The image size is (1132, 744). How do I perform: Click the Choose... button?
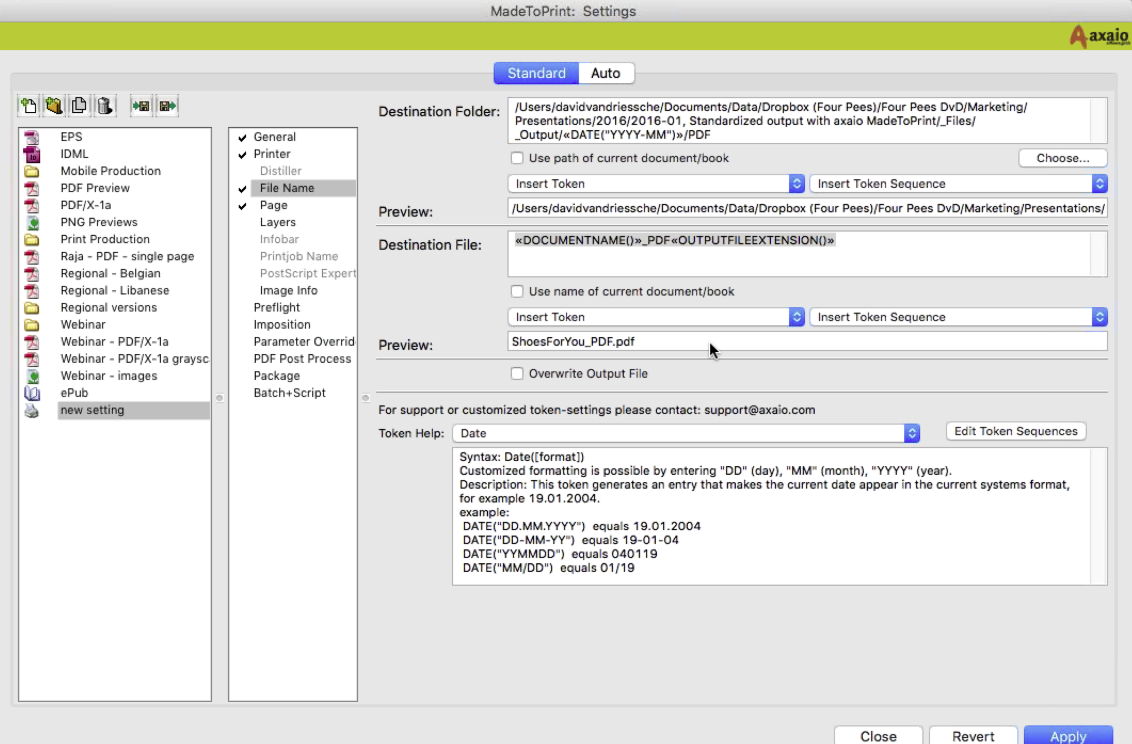coord(1063,158)
